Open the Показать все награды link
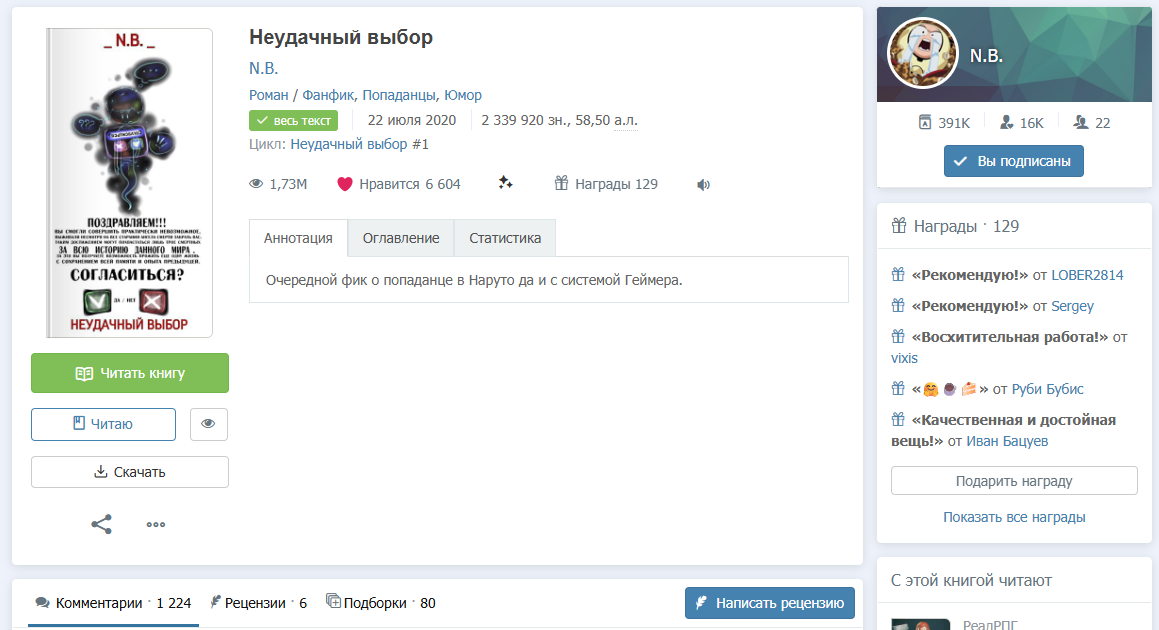 click(x=1014, y=517)
